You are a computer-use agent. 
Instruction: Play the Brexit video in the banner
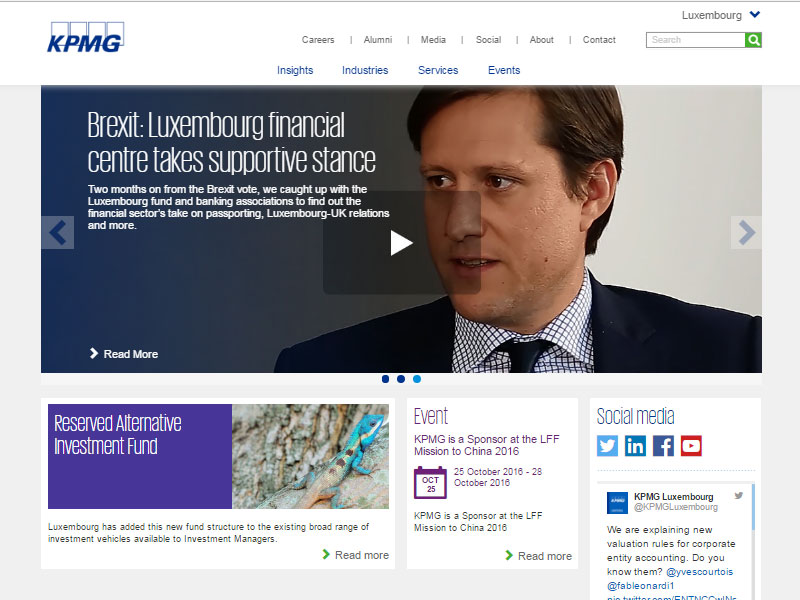(x=402, y=243)
